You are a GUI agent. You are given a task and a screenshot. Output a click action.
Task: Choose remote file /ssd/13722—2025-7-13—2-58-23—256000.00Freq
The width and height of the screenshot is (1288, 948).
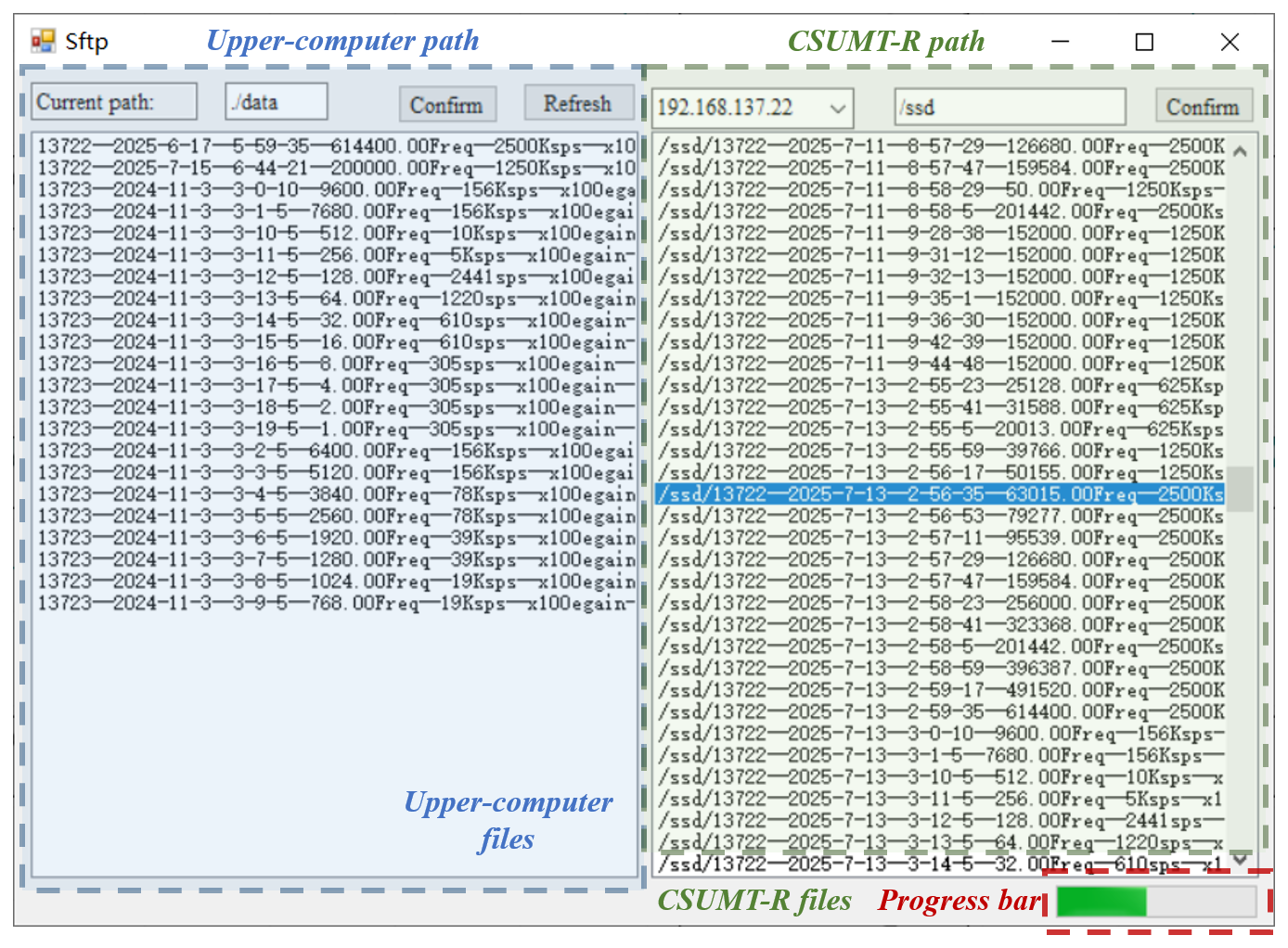pyautogui.click(x=939, y=604)
